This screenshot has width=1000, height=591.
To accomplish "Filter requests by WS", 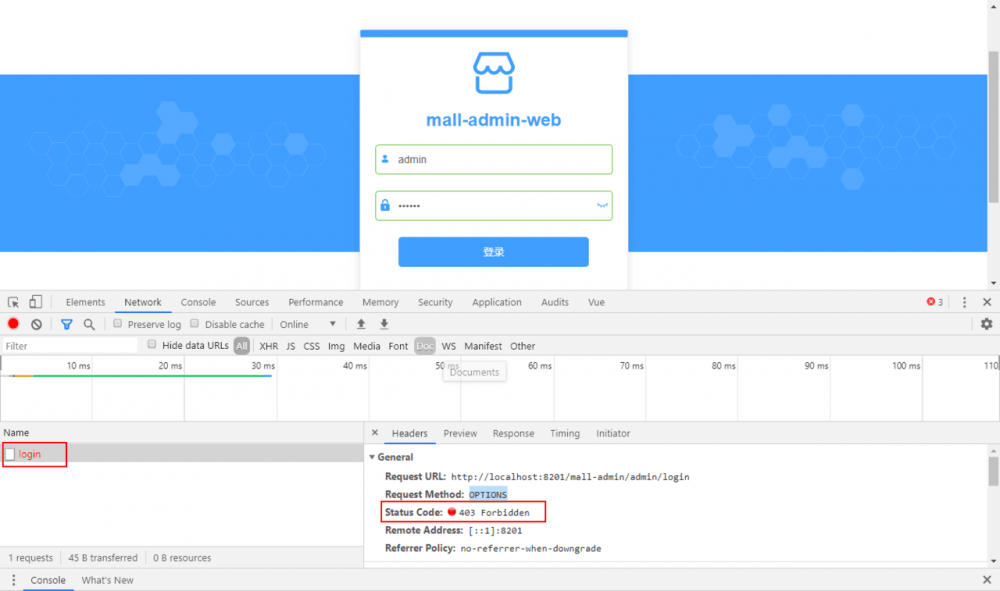I will (x=449, y=346).
